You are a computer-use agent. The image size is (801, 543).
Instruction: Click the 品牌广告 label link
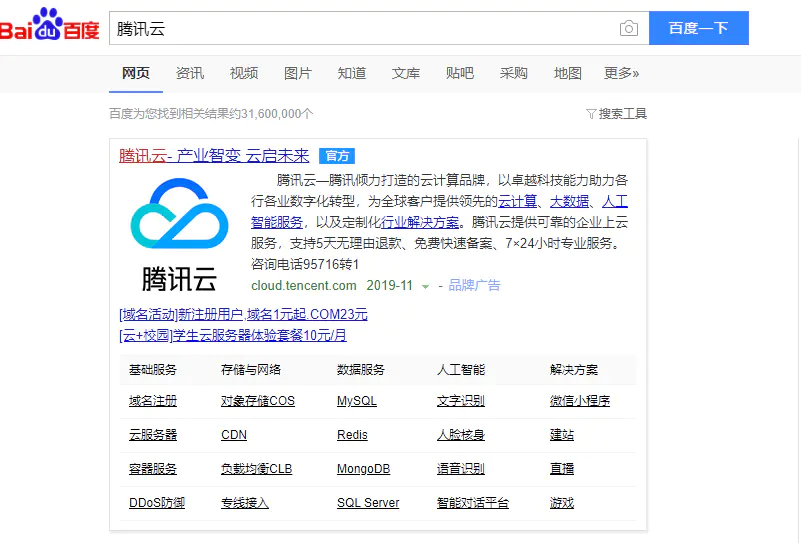tap(474, 285)
